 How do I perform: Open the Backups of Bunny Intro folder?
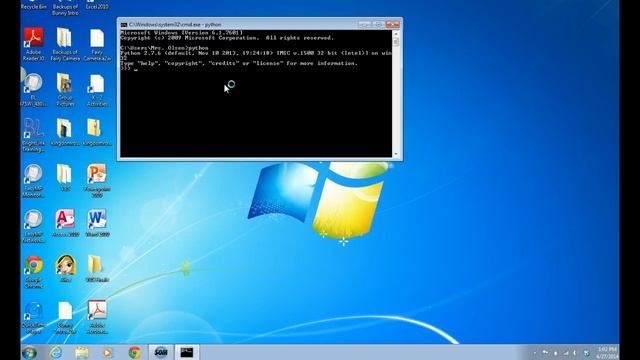pyautogui.click(x=65, y=8)
